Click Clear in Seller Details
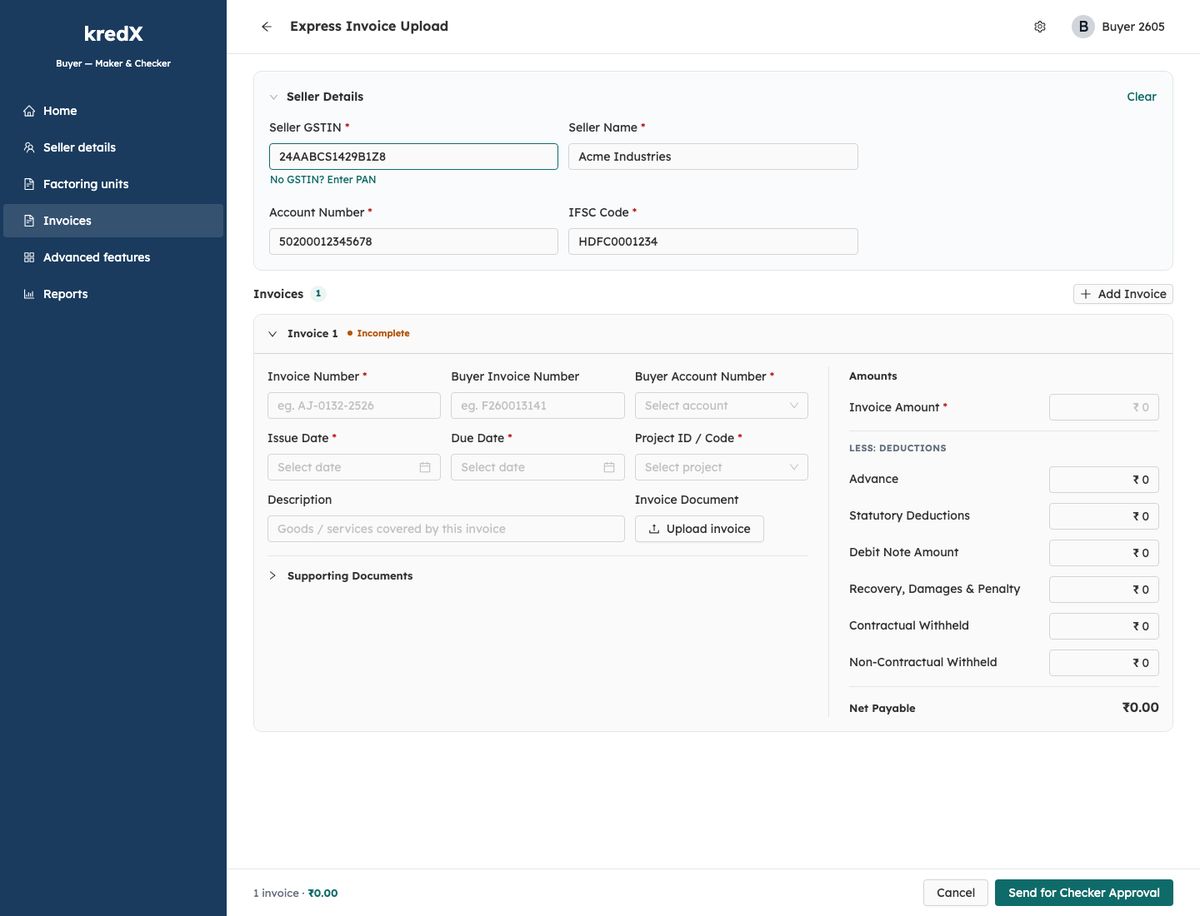The width and height of the screenshot is (1200, 916). (1141, 97)
